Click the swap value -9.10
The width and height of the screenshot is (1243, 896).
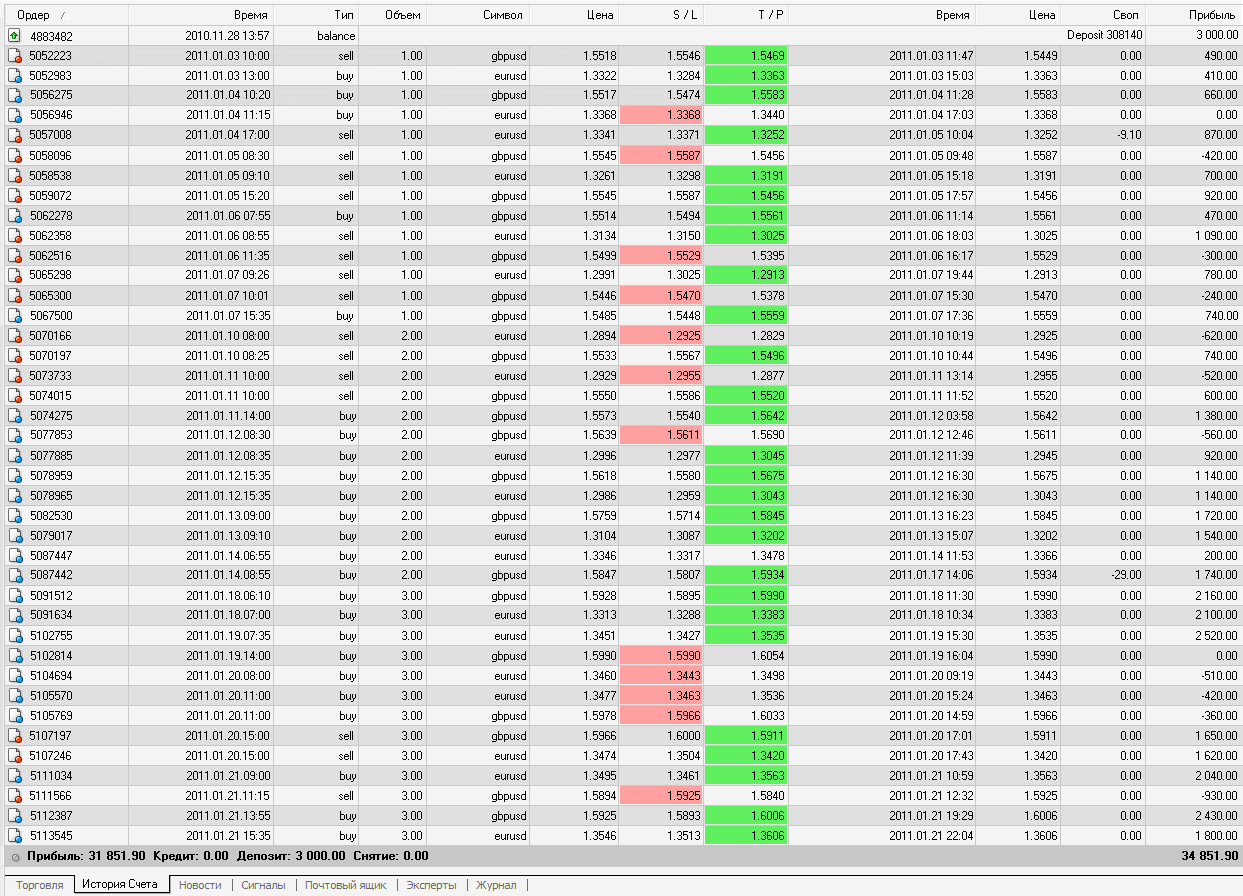pyautogui.click(x=1128, y=135)
